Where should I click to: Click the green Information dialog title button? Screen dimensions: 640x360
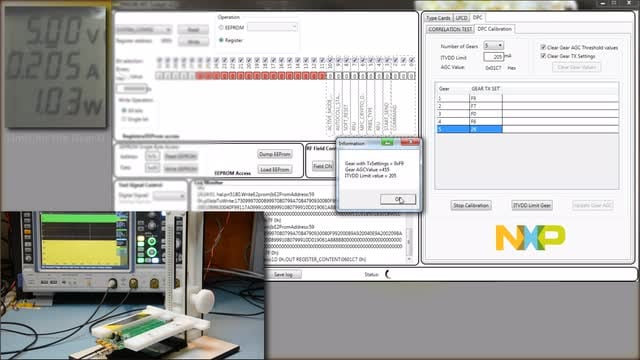click(x=387, y=142)
